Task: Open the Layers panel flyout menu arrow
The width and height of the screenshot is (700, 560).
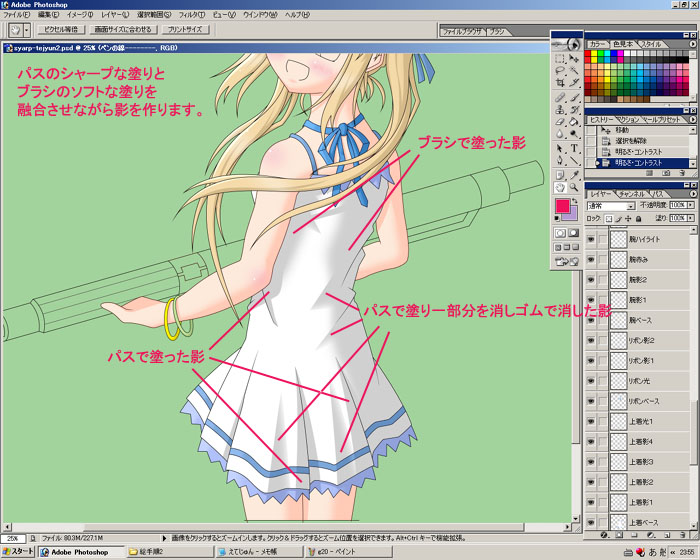Action: click(692, 194)
